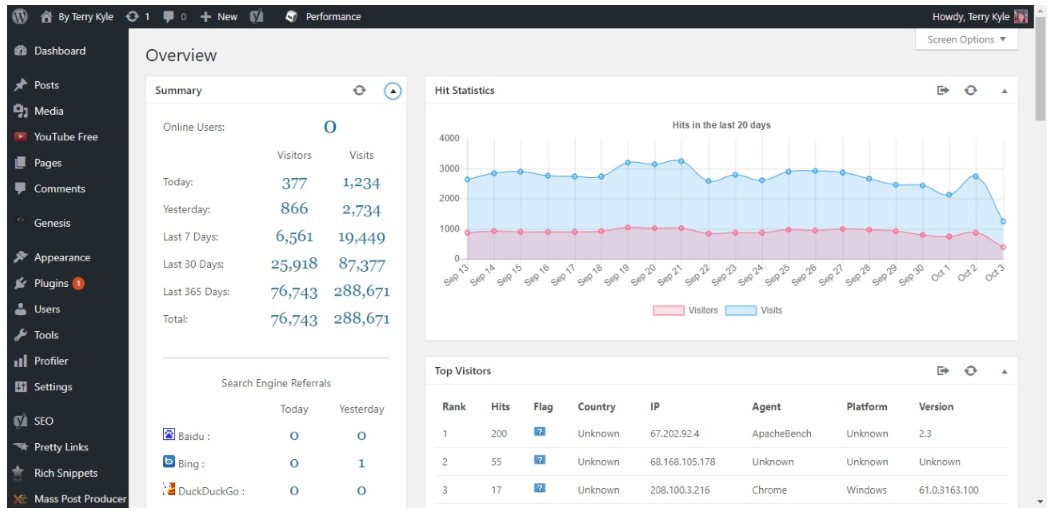Refresh the Top Visitors widget
The height and width of the screenshot is (511, 1052).
[x=970, y=371]
